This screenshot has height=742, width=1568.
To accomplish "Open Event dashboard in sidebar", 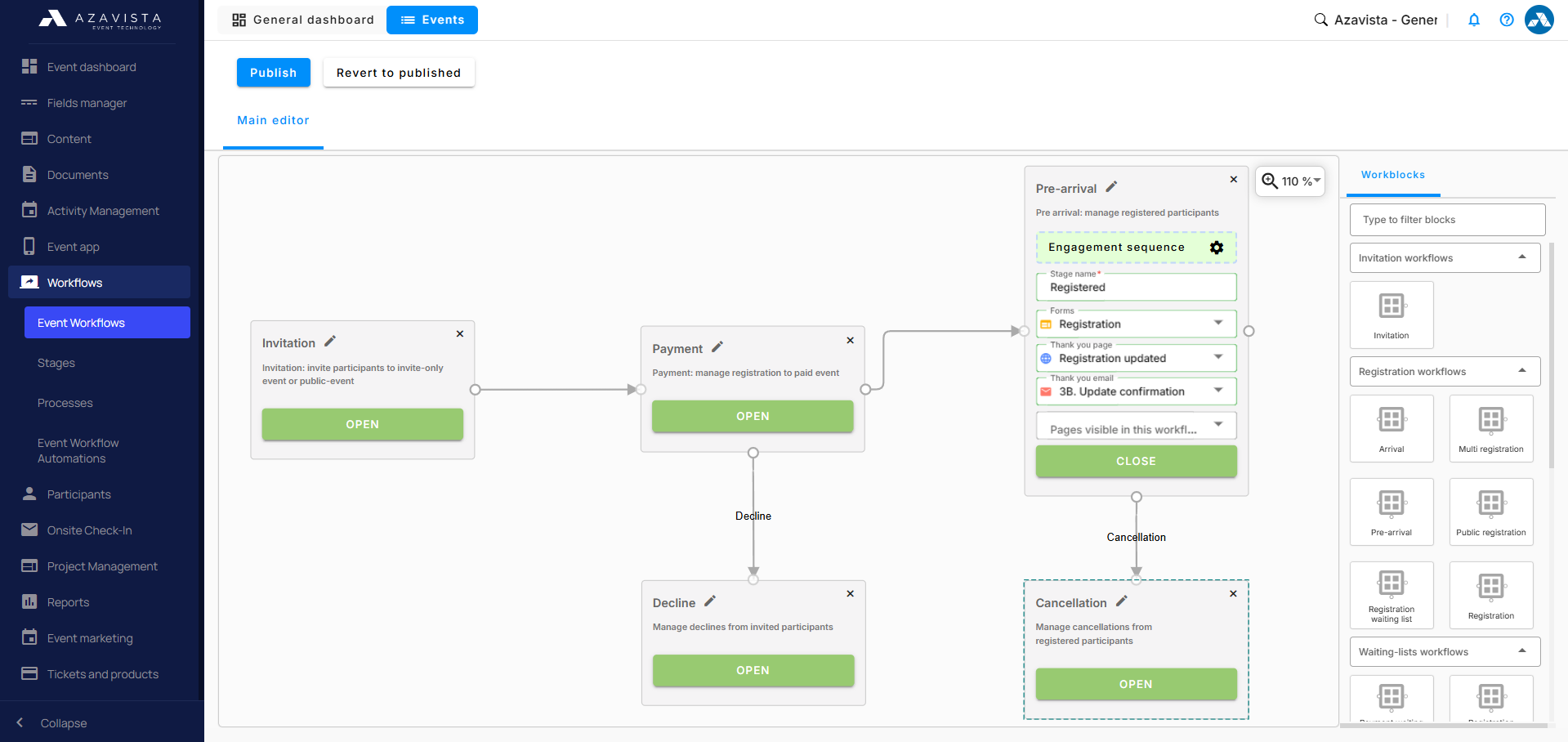I will (x=99, y=67).
